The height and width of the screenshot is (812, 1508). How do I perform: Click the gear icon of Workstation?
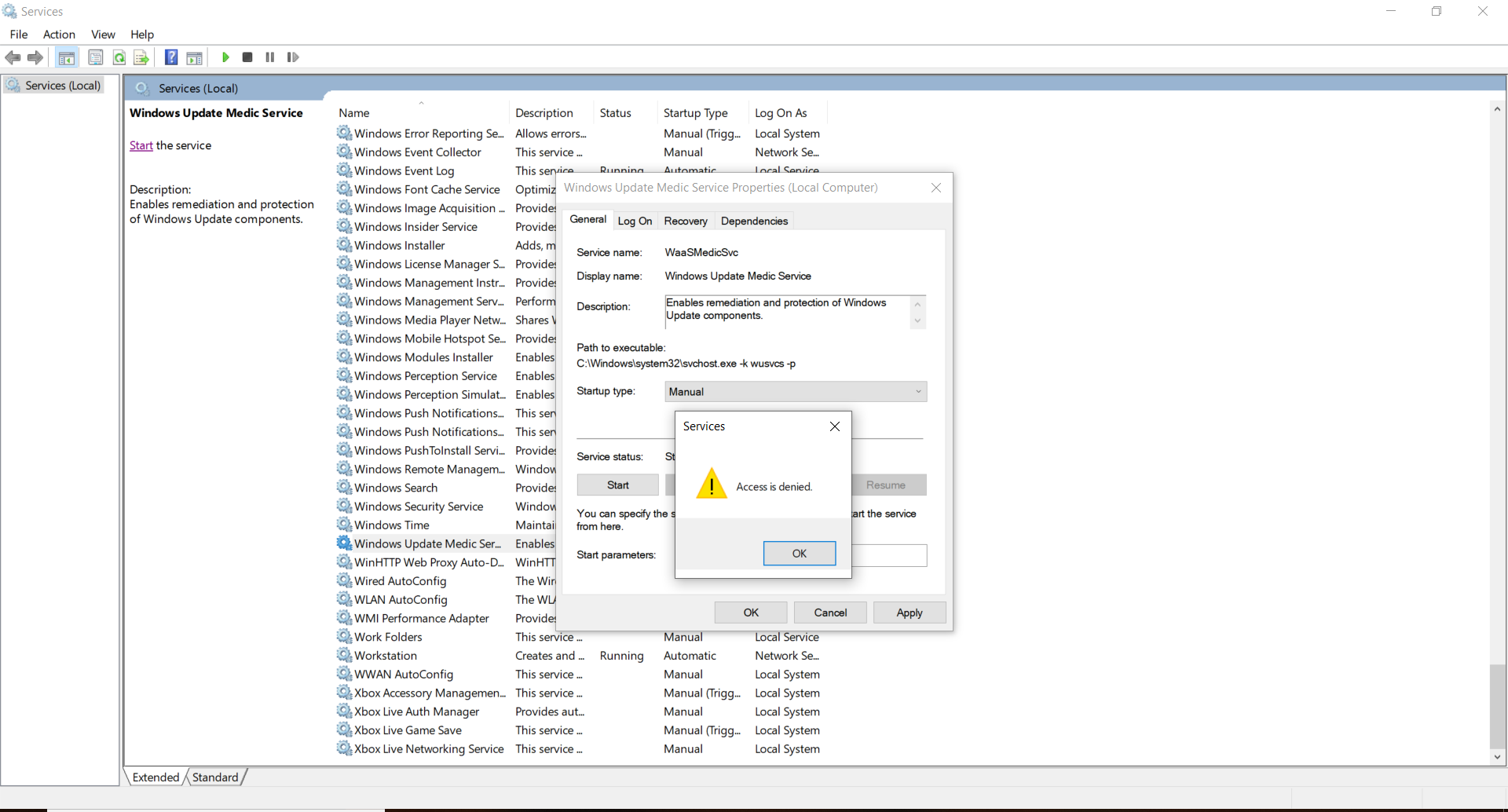(x=344, y=656)
